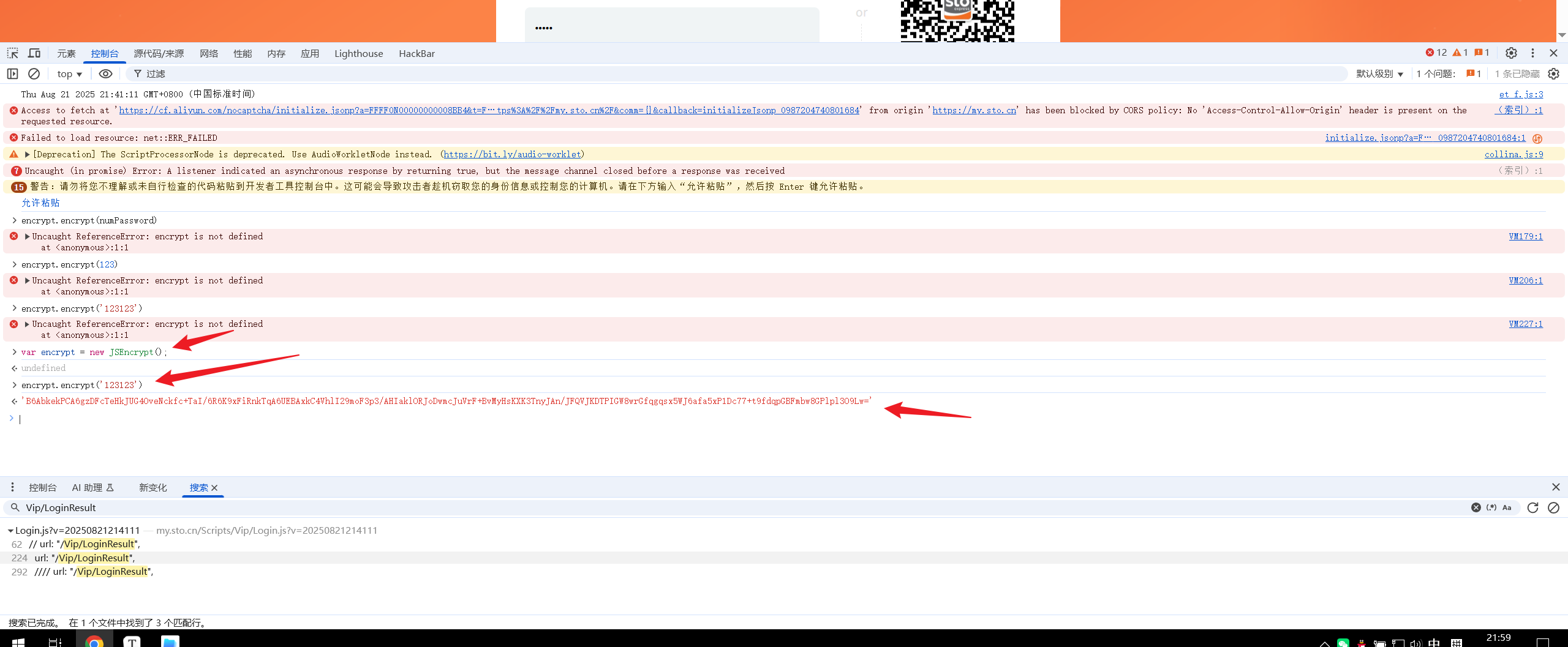Toggle regular expression search option
The height and width of the screenshot is (647, 1568).
(1491, 507)
